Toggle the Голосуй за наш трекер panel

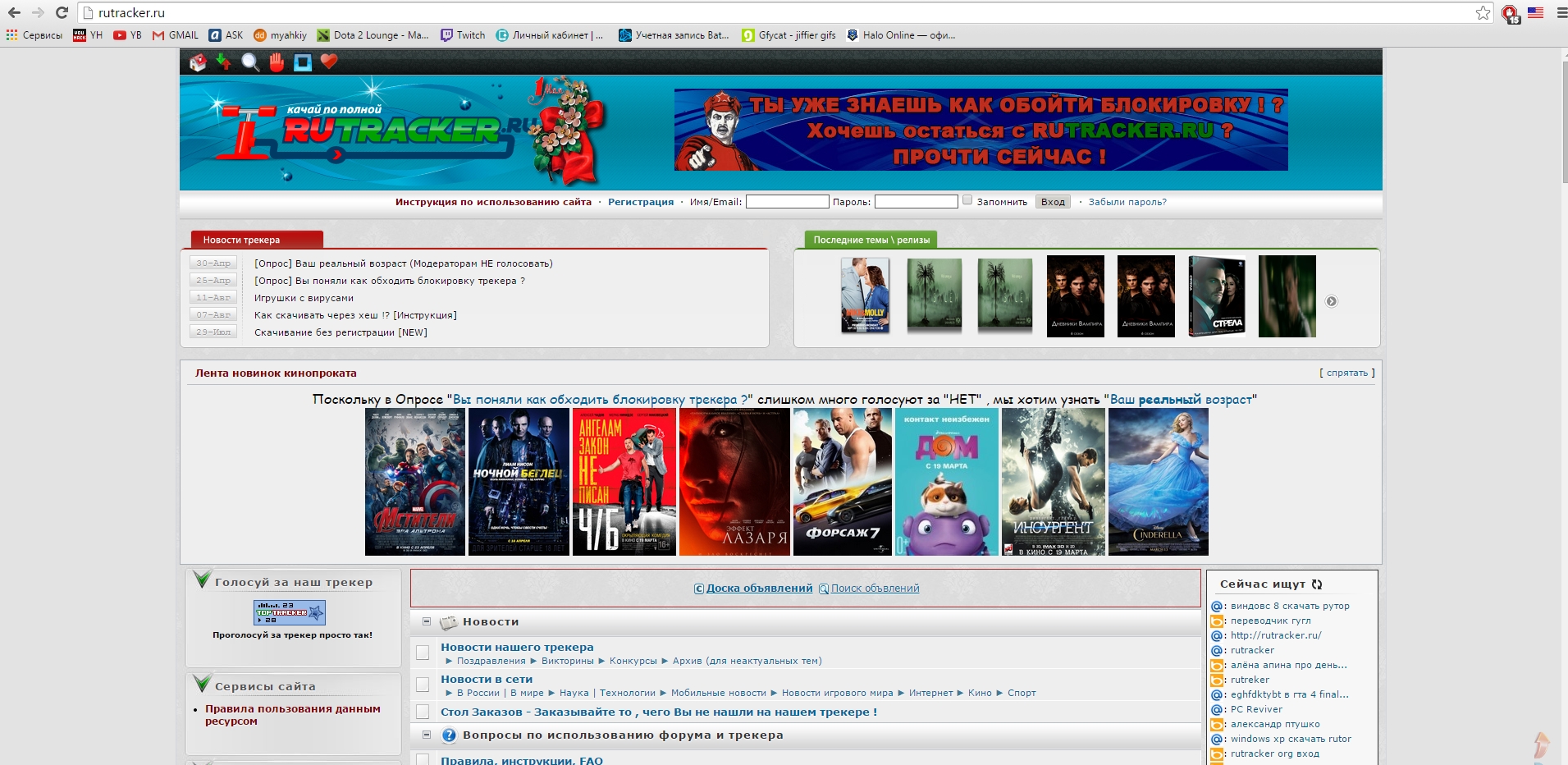pos(202,580)
